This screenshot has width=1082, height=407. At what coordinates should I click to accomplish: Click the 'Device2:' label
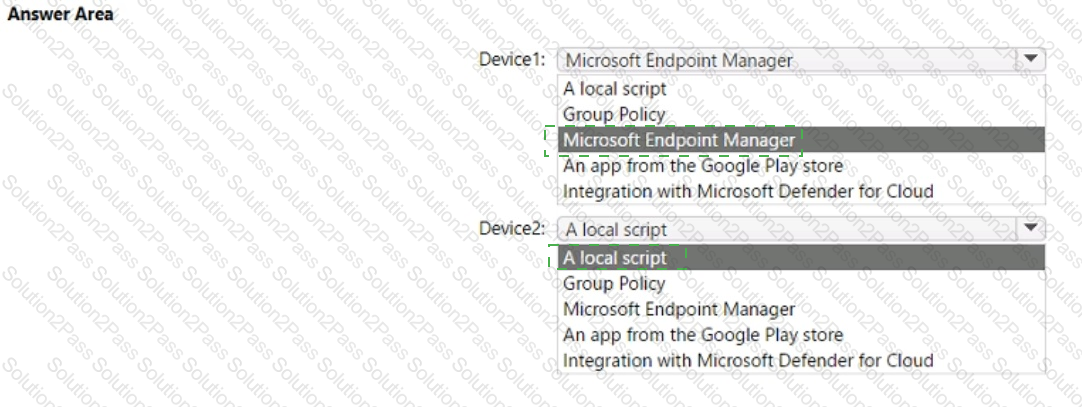coord(512,228)
